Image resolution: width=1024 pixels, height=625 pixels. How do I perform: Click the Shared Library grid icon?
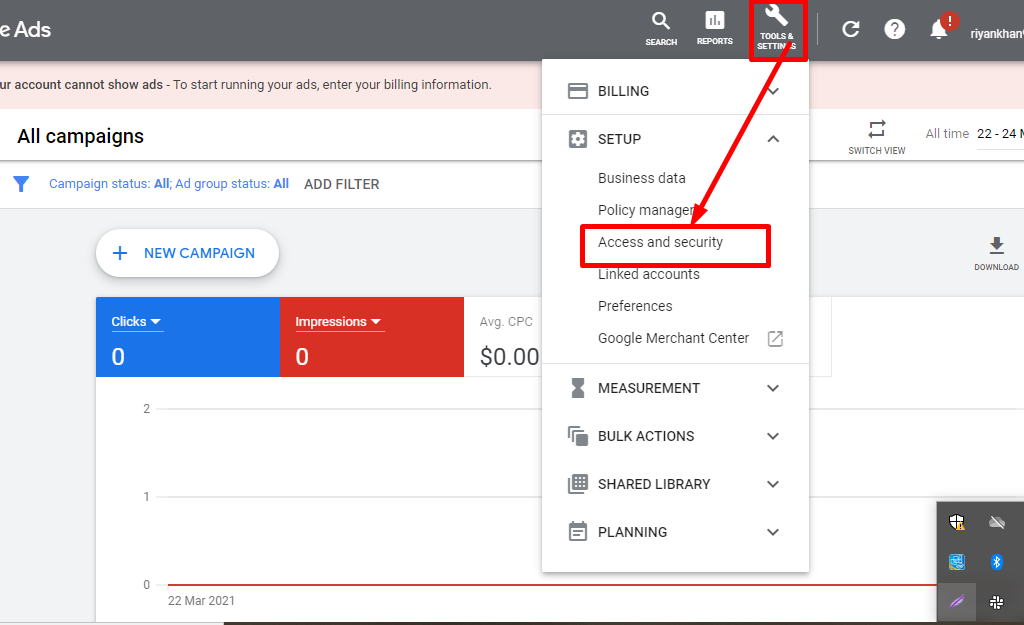[x=578, y=484]
